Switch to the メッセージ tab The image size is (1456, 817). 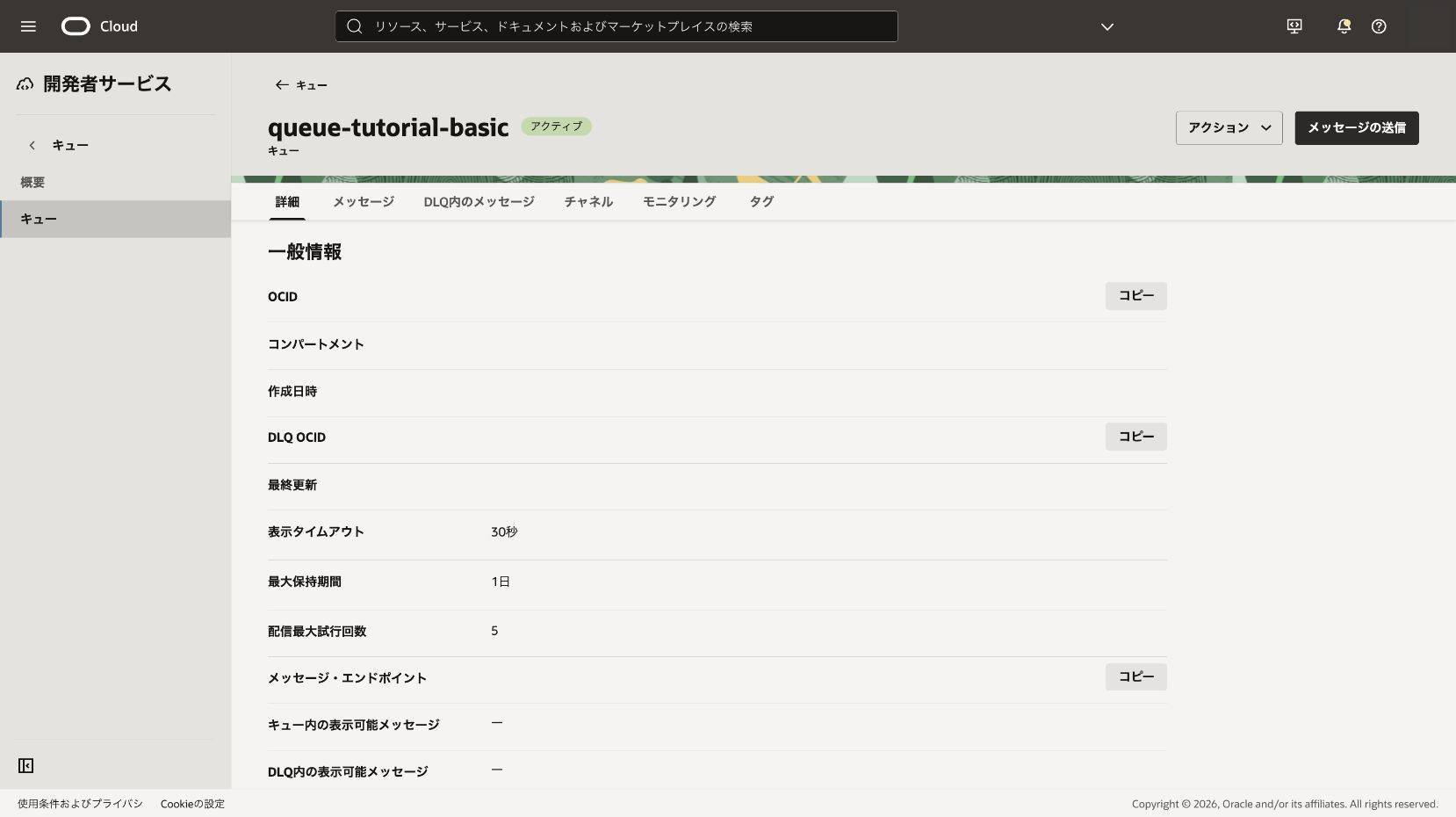coord(364,202)
